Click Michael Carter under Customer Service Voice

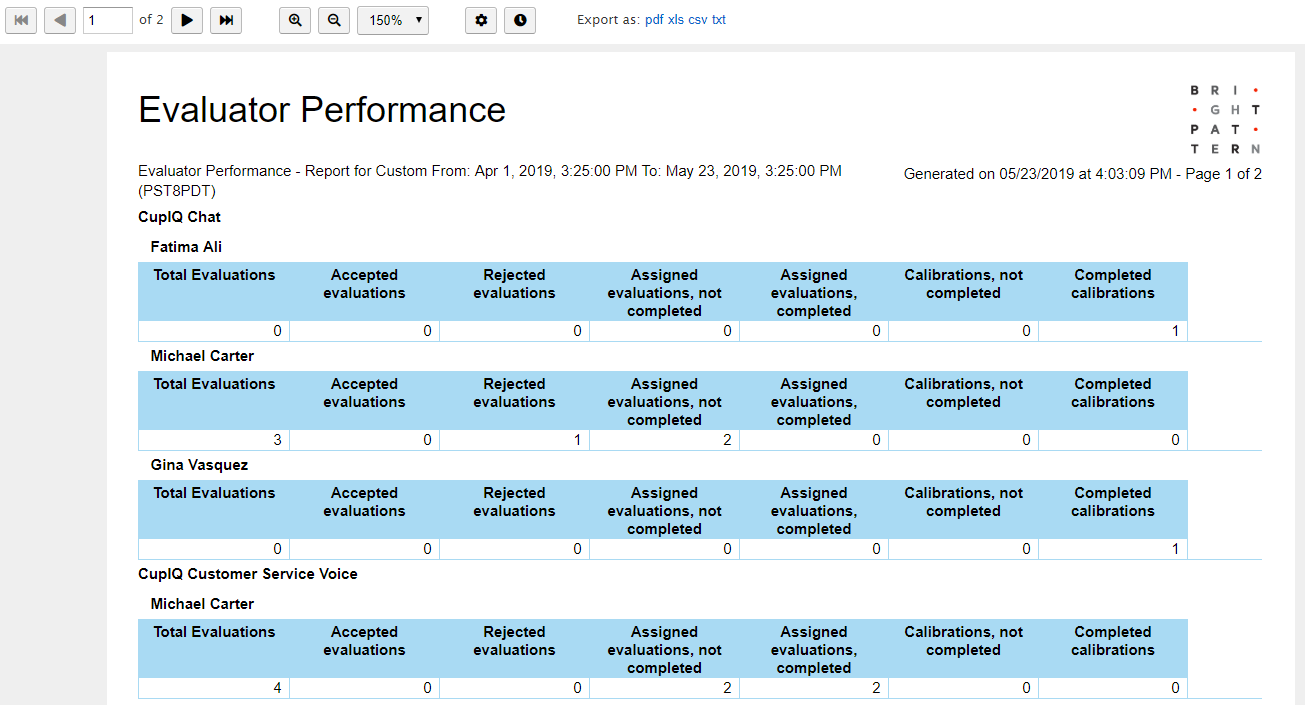tap(202, 604)
